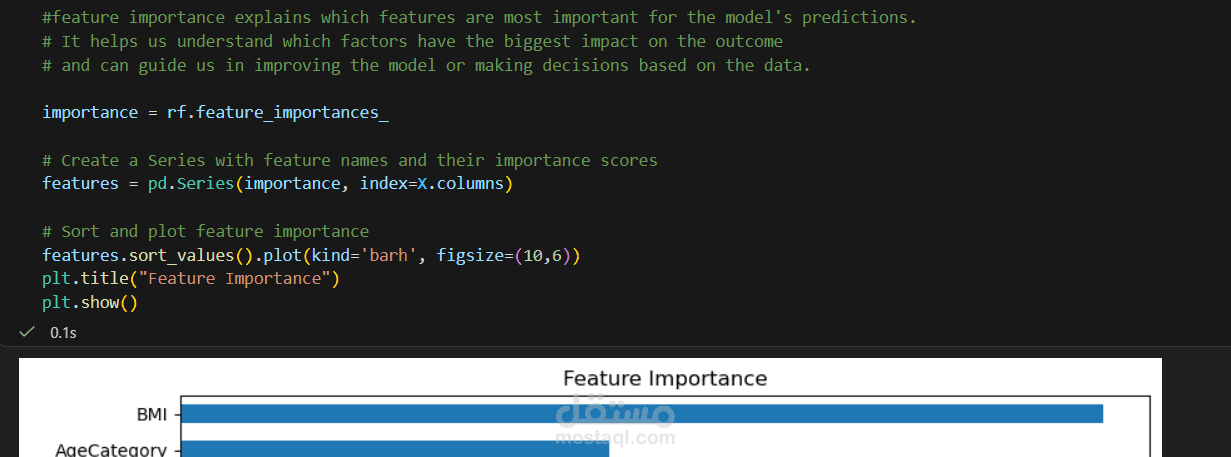Image resolution: width=1231 pixels, height=457 pixels.
Task: Click the AgeCategory axis label
Action: point(110,450)
